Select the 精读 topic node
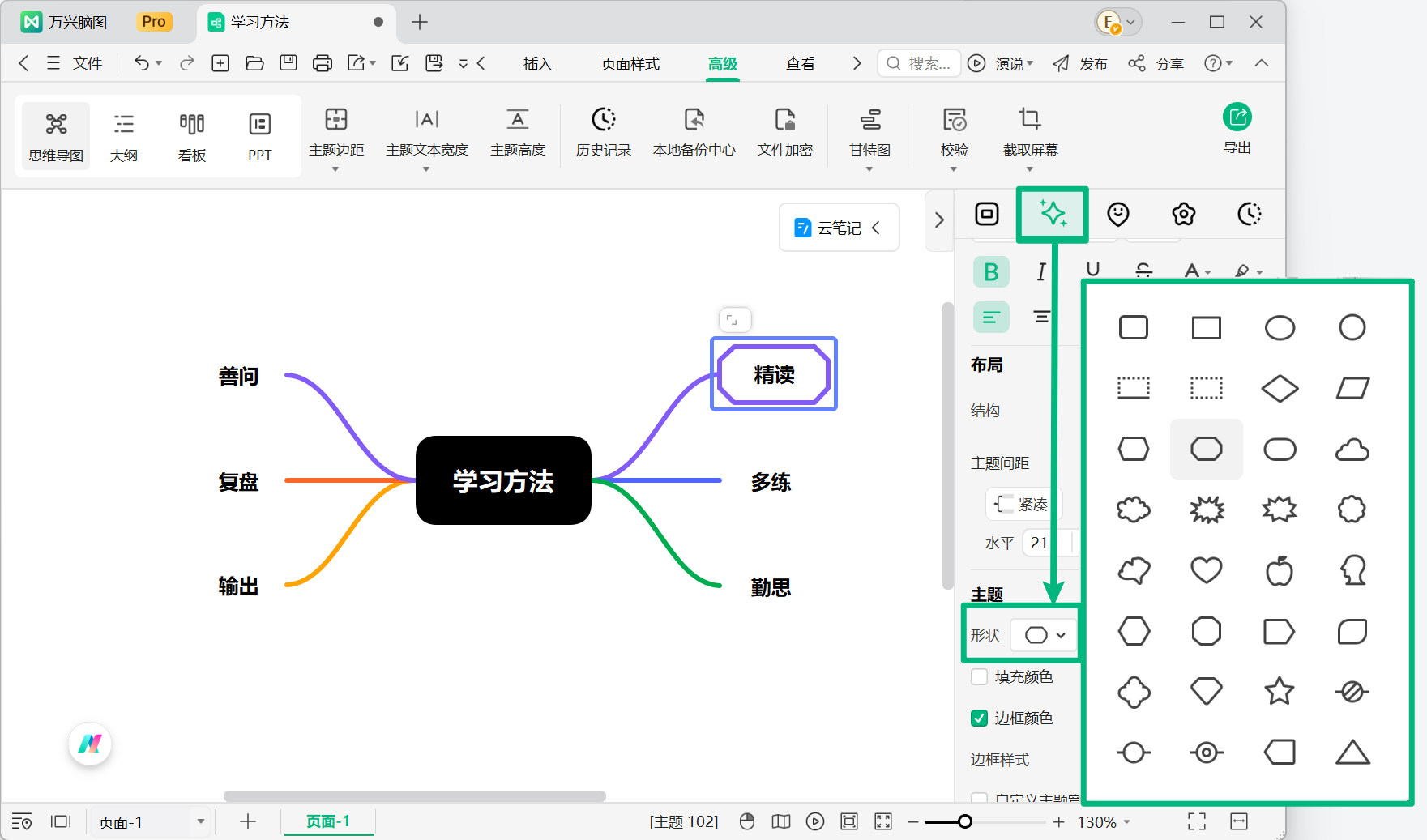Screen dimensions: 1427x840 [x=774, y=374]
